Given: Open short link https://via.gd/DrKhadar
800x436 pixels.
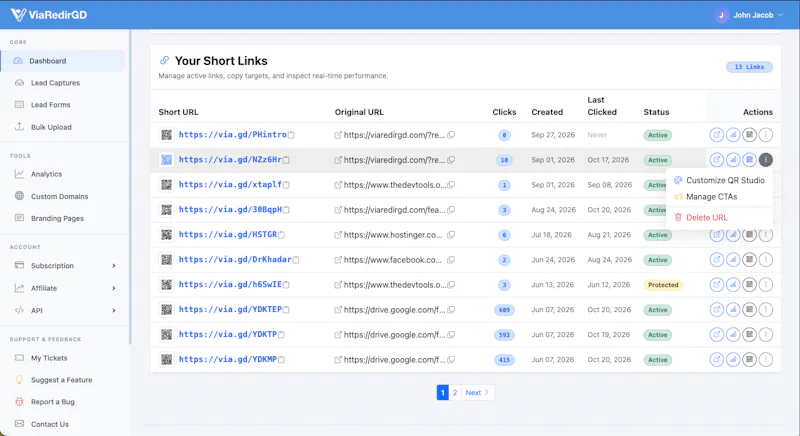Looking at the screenshot, I should 235,260.
